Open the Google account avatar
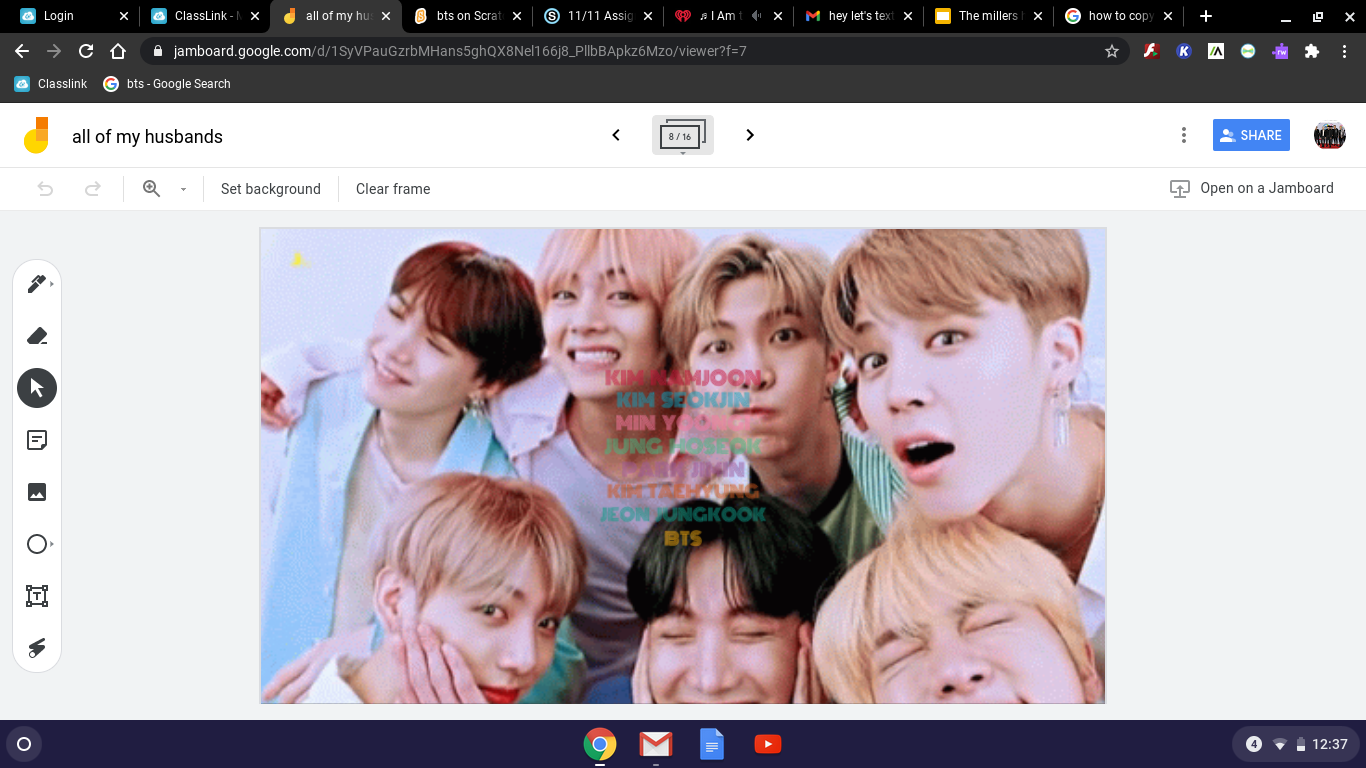 1329,135
